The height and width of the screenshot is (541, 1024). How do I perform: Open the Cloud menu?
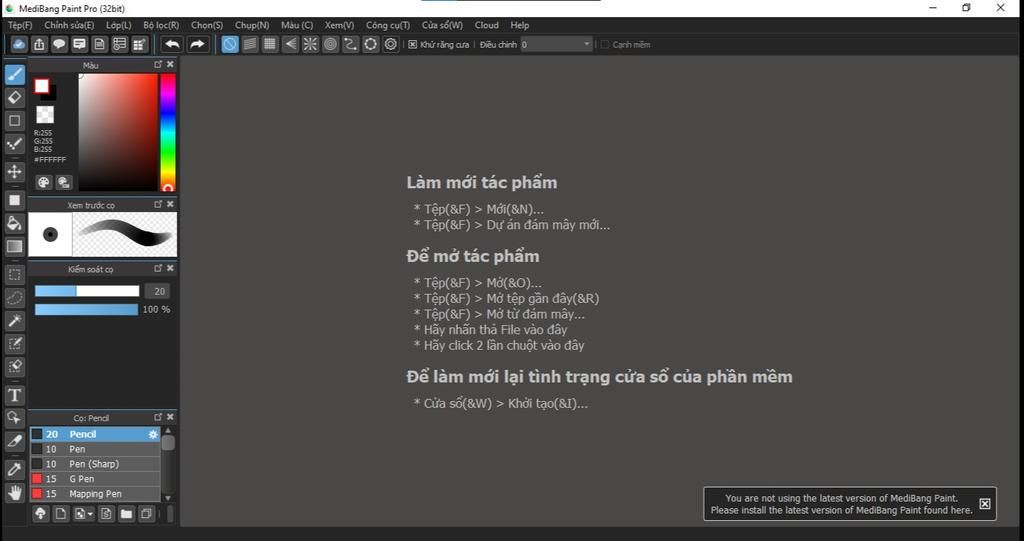point(487,25)
